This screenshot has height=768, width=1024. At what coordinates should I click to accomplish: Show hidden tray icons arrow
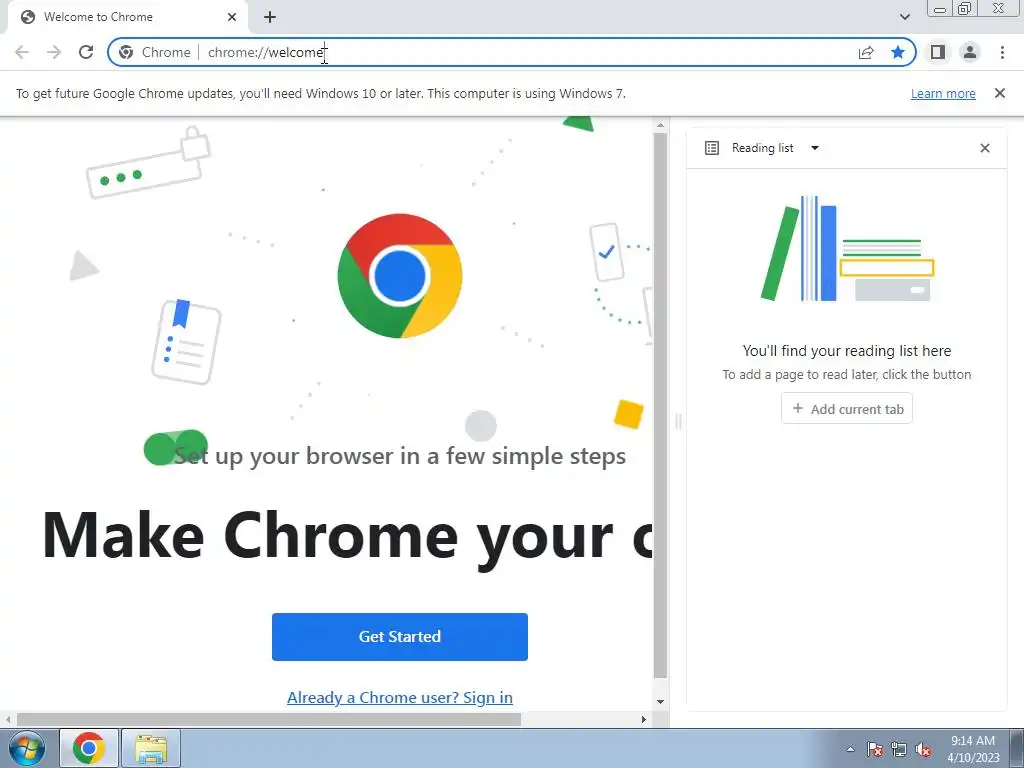pos(850,749)
